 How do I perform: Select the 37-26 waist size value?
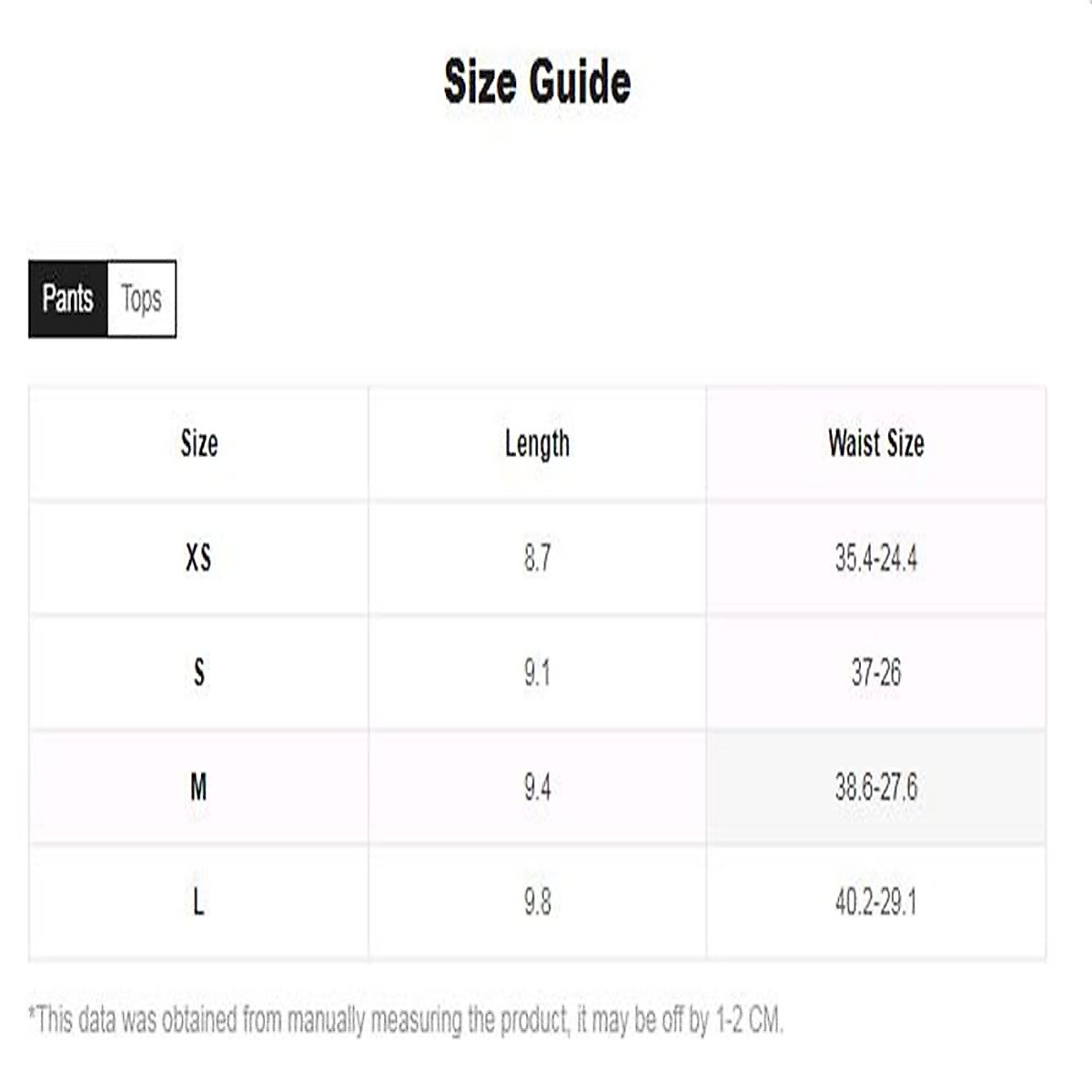(875, 672)
